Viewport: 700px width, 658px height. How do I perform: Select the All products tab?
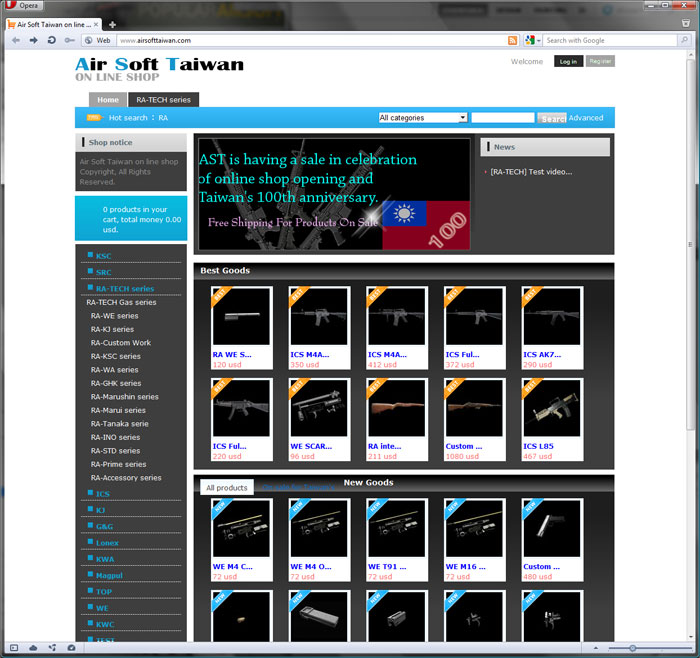pos(227,487)
